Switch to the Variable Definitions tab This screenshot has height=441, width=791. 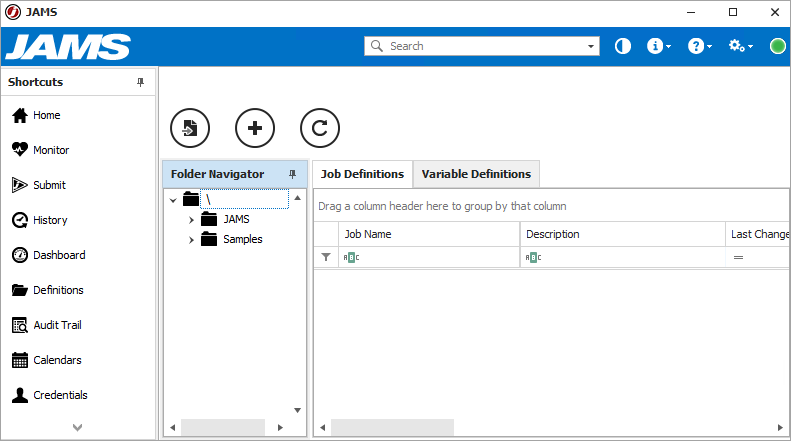[x=476, y=174]
